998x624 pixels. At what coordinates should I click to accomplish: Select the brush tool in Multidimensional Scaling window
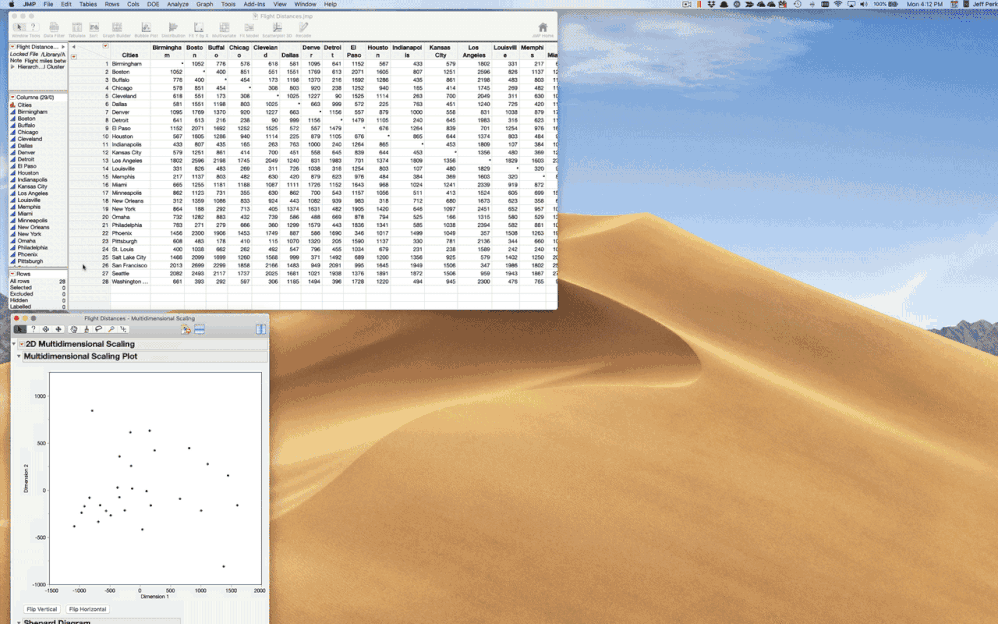[x=87, y=329]
